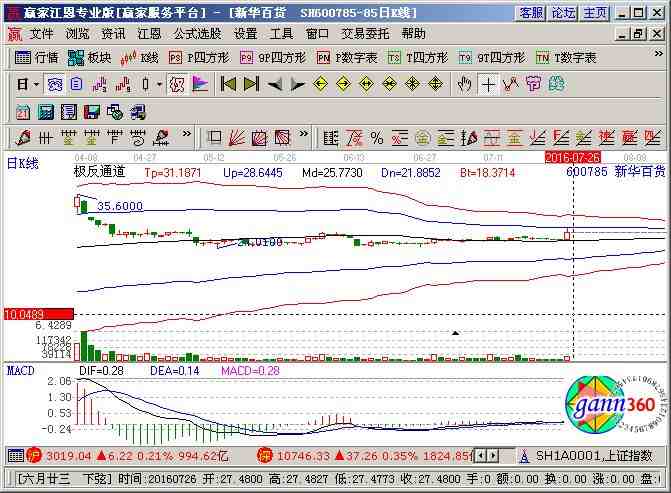Open the 资讯 menu
Image resolution: width=671 pixels, height=493 pixels.
[113, 33]
